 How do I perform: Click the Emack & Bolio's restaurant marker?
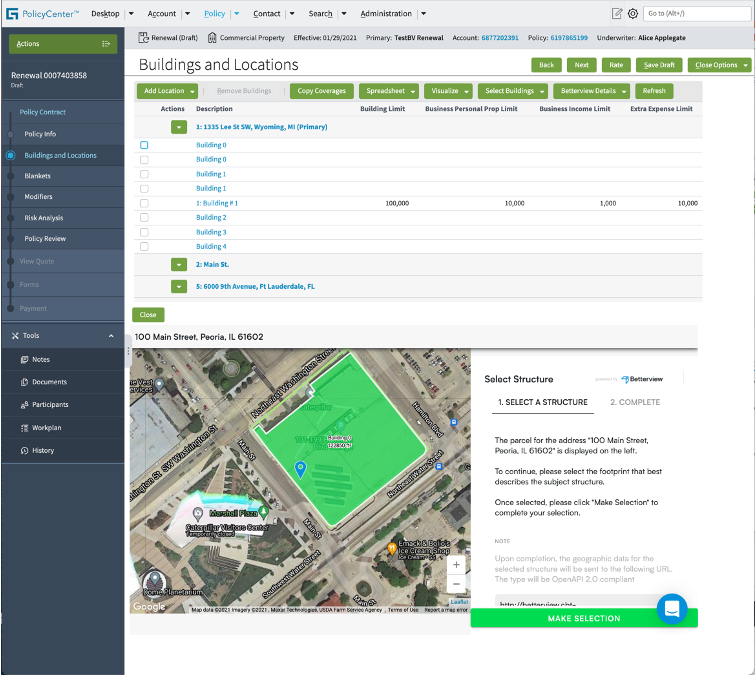[392, 548]
